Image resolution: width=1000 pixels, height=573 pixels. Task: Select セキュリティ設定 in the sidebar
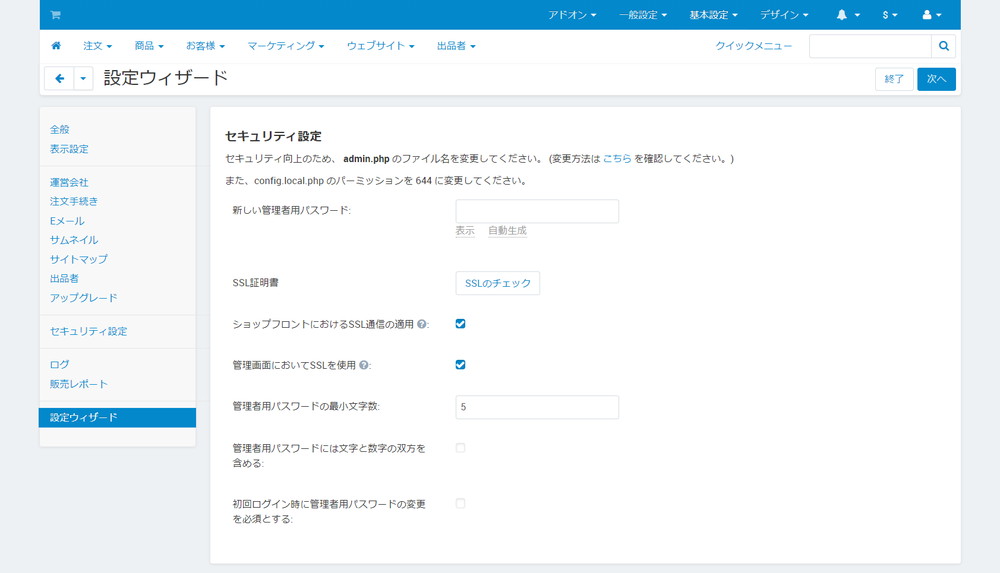pos(89,331)
